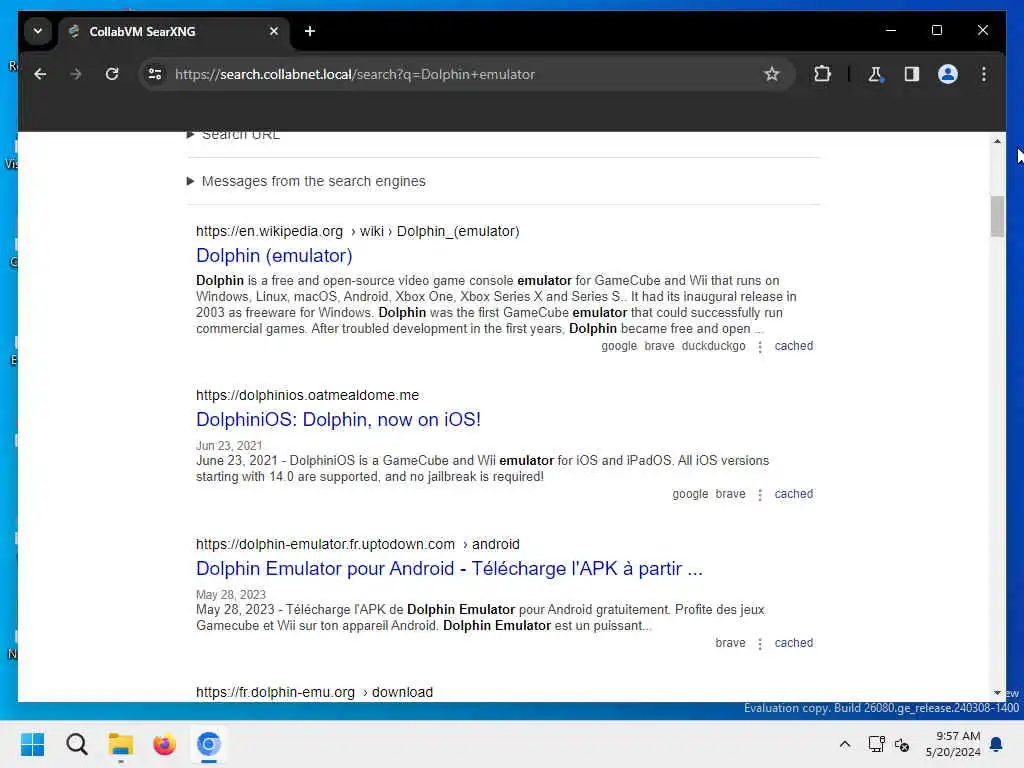1024x768 pixels.
Task: Open the muted volume tray icon
Action: point(902,744)
